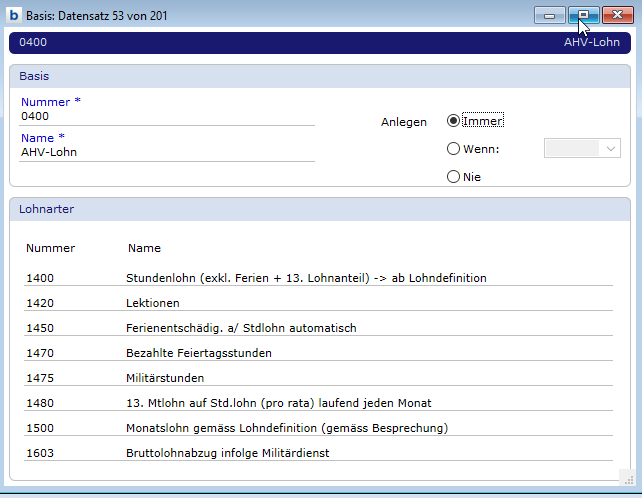Choose the 'Wenn:' radio option
Image resolution: width=642 pixels, height=498 pixels.
454,149
